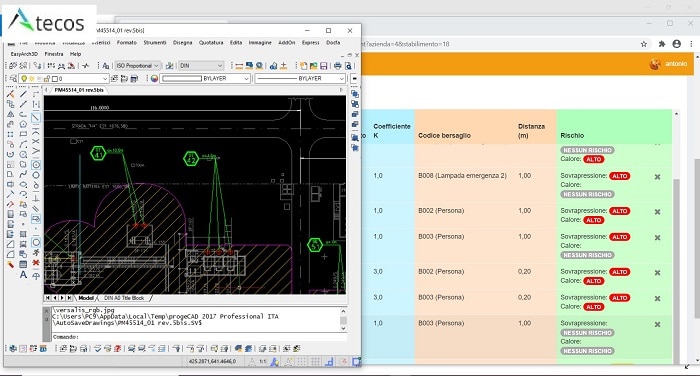The height and width of the screenshot is (376, 700).
Task: Expand the layer list dropdown showing 0
Action: coord(105,79)
